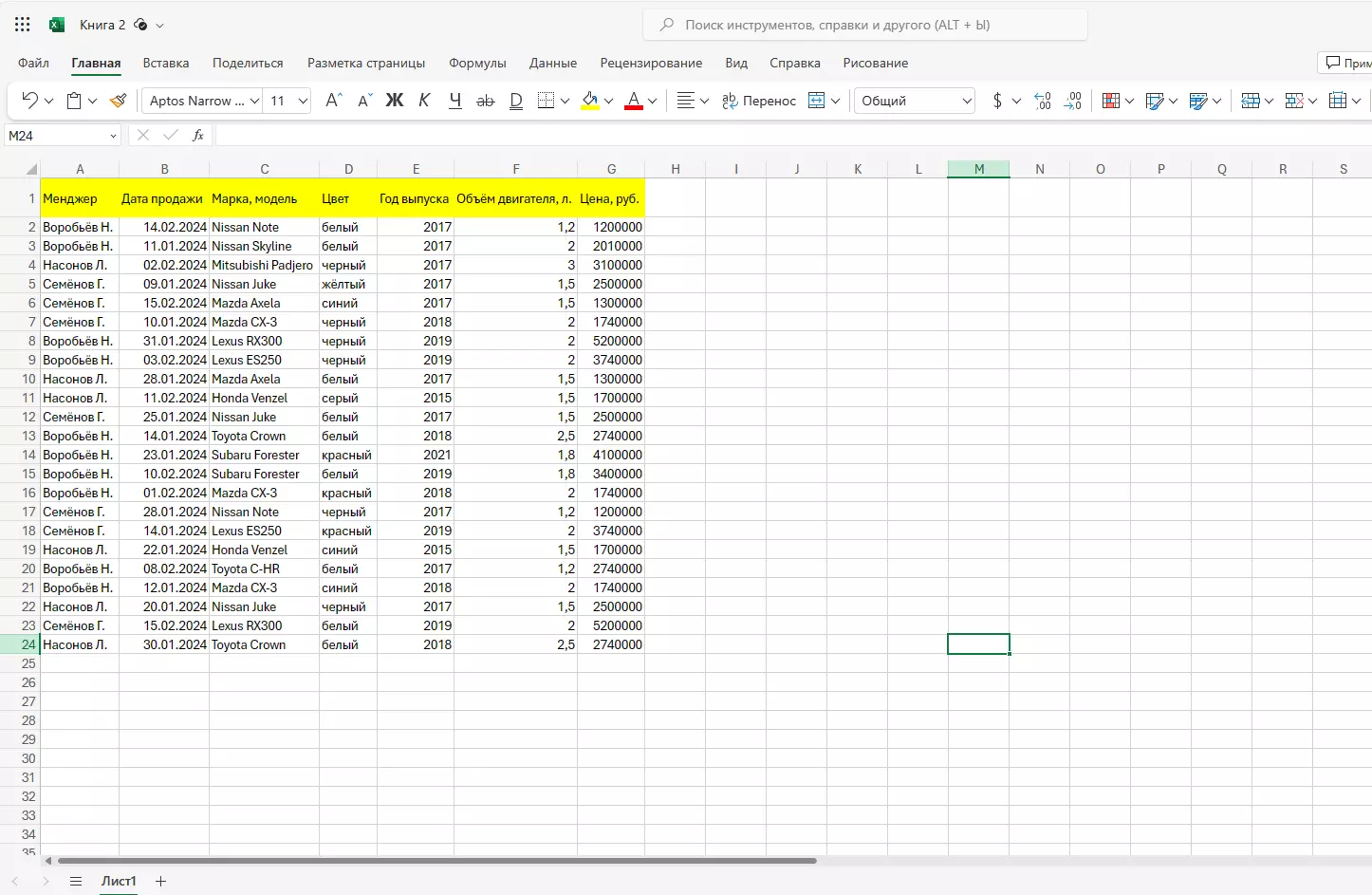The width and height of the screenshot is (1372, 895).
Task: Toggle bold formatting (Ж)
Action: point(395,101)
